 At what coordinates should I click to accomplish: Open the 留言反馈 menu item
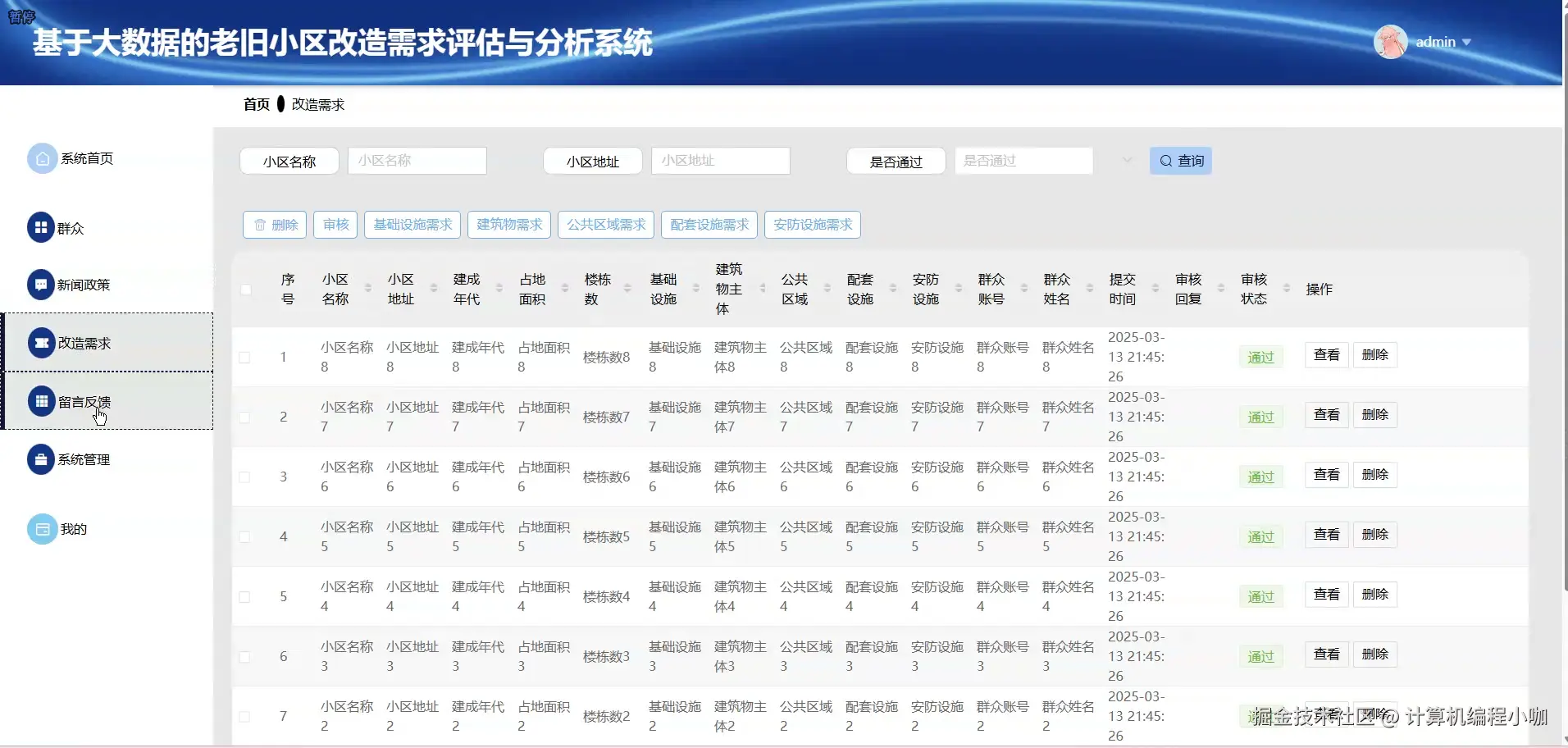tap(108, 401)
